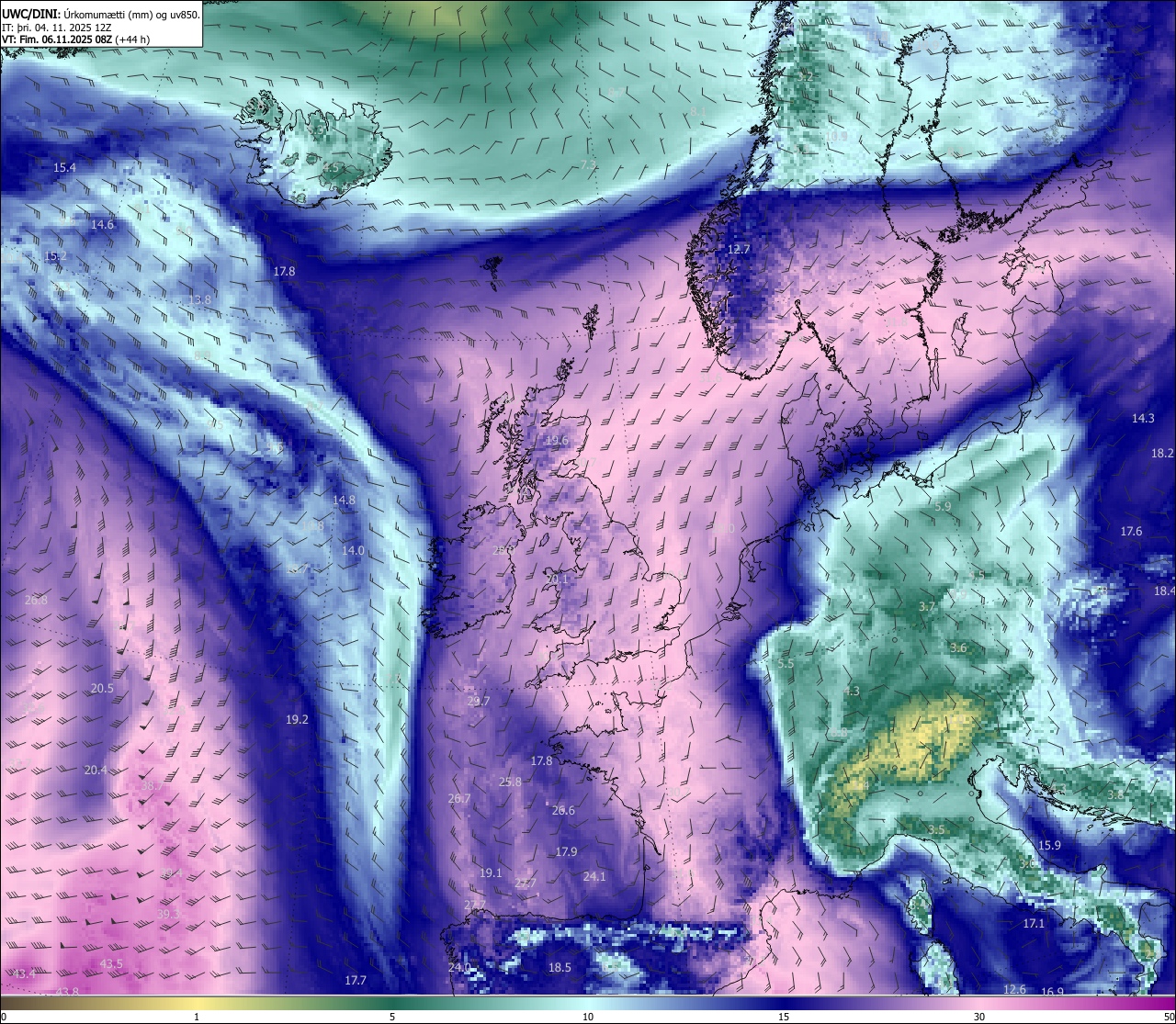This screenshot has width=1176, height=1024.
Task: Click the map value "17.9"
Action: coord(566,852)
